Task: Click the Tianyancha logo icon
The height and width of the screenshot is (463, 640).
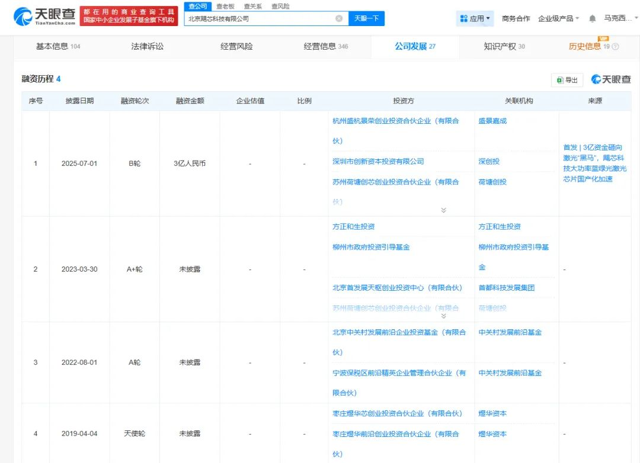Action: pos(23,16)
